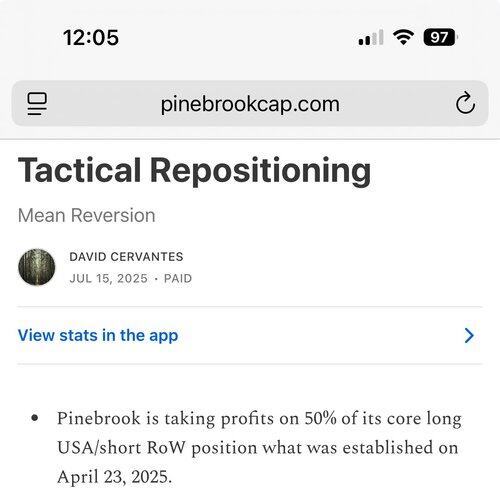Image resolution: width=500 pixels, height=493 pixels.
Task: Tap the blue chevron beside View stats
Action: pyautogui.click(x=469, y=336)
